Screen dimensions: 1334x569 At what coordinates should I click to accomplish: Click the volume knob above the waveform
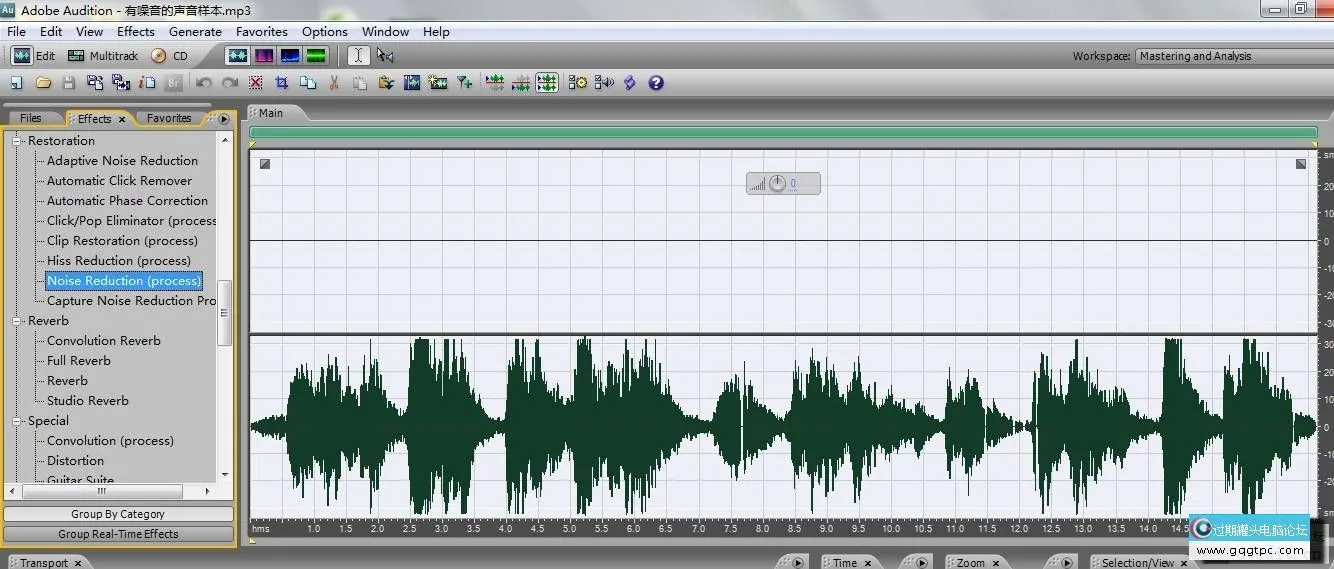coord(777,184)
